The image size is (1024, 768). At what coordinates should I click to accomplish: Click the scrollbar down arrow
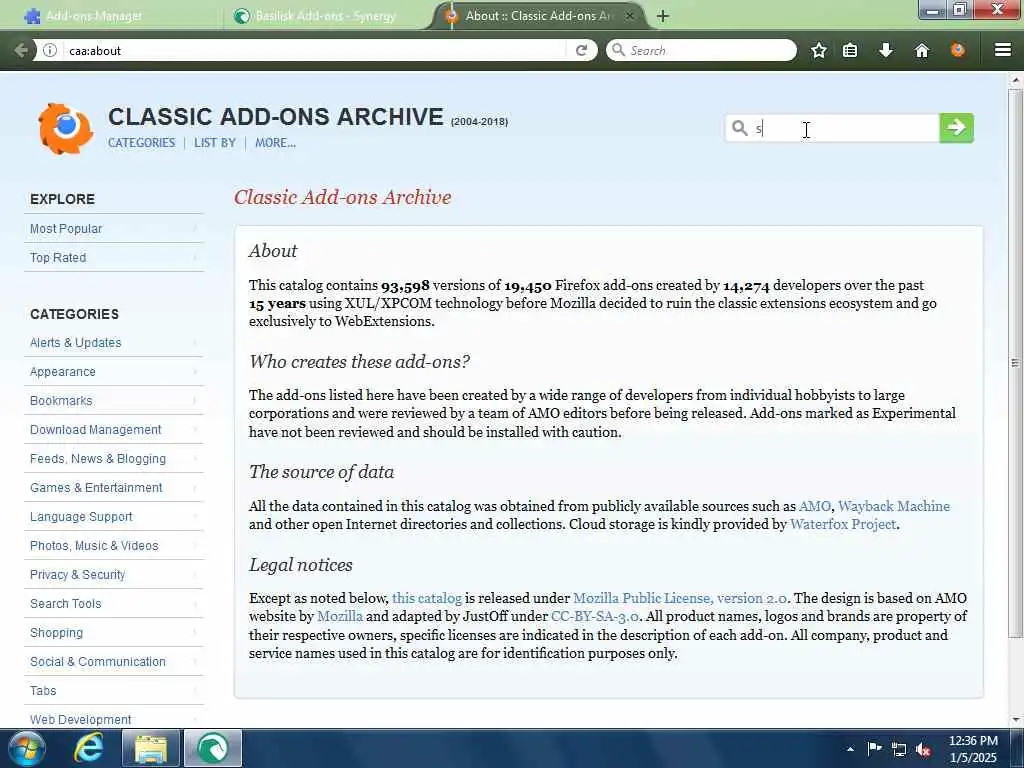click(x=1015, y=720)
